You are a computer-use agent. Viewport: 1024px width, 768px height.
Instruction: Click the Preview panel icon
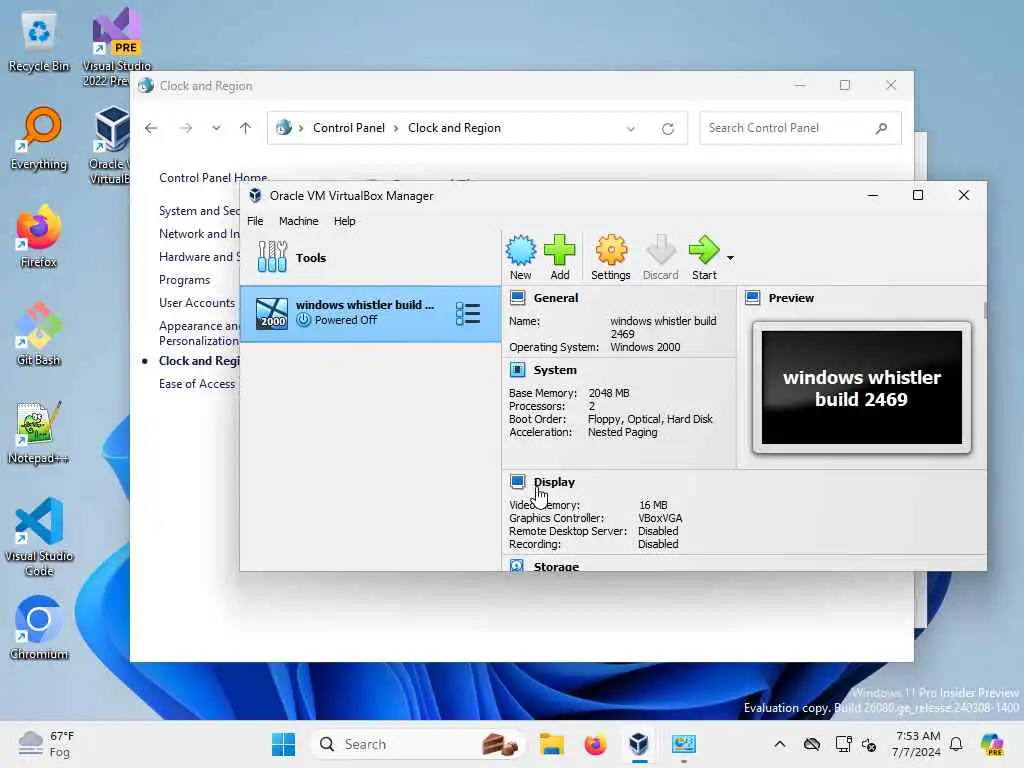(x=752, y=298)
